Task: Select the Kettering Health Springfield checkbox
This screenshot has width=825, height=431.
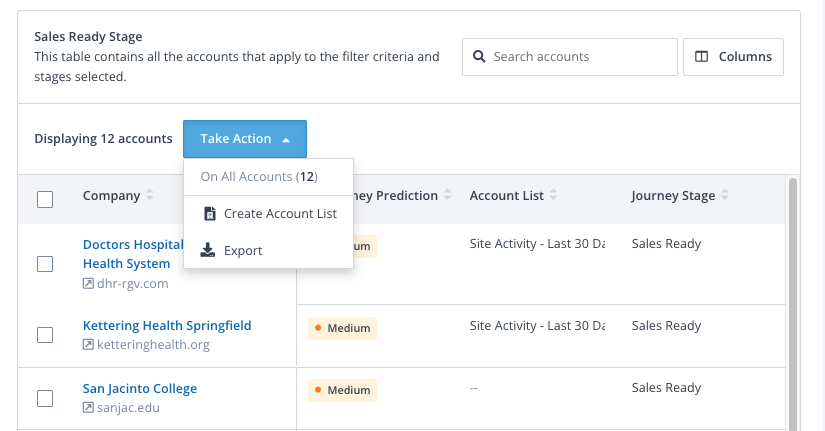Action: point(45,335)
